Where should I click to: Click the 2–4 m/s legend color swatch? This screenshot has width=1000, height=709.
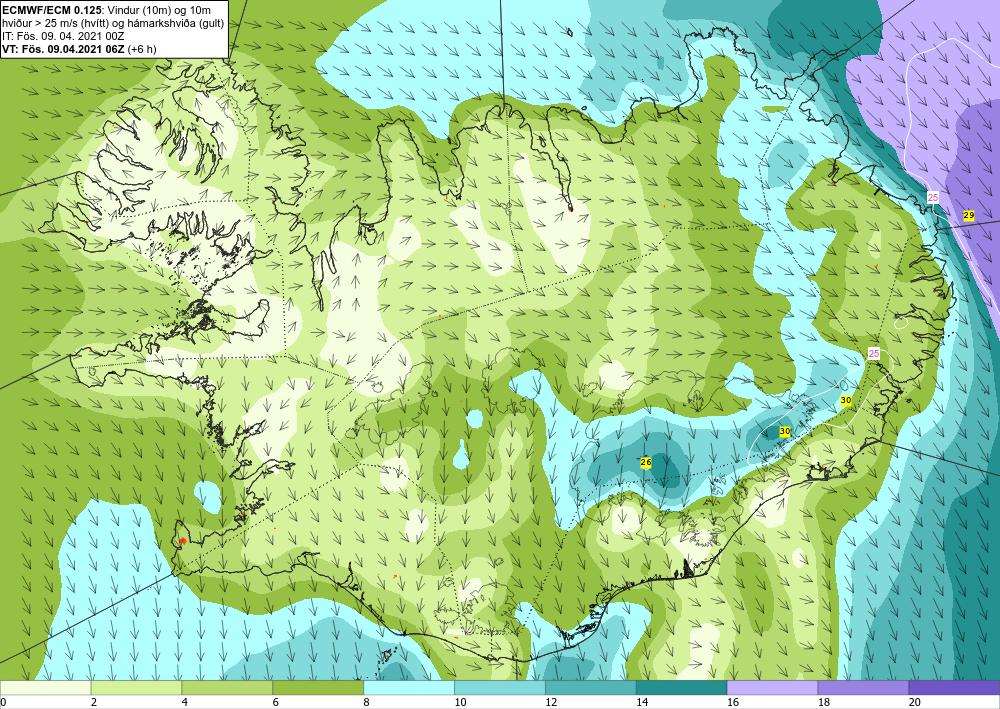[136, 688]
